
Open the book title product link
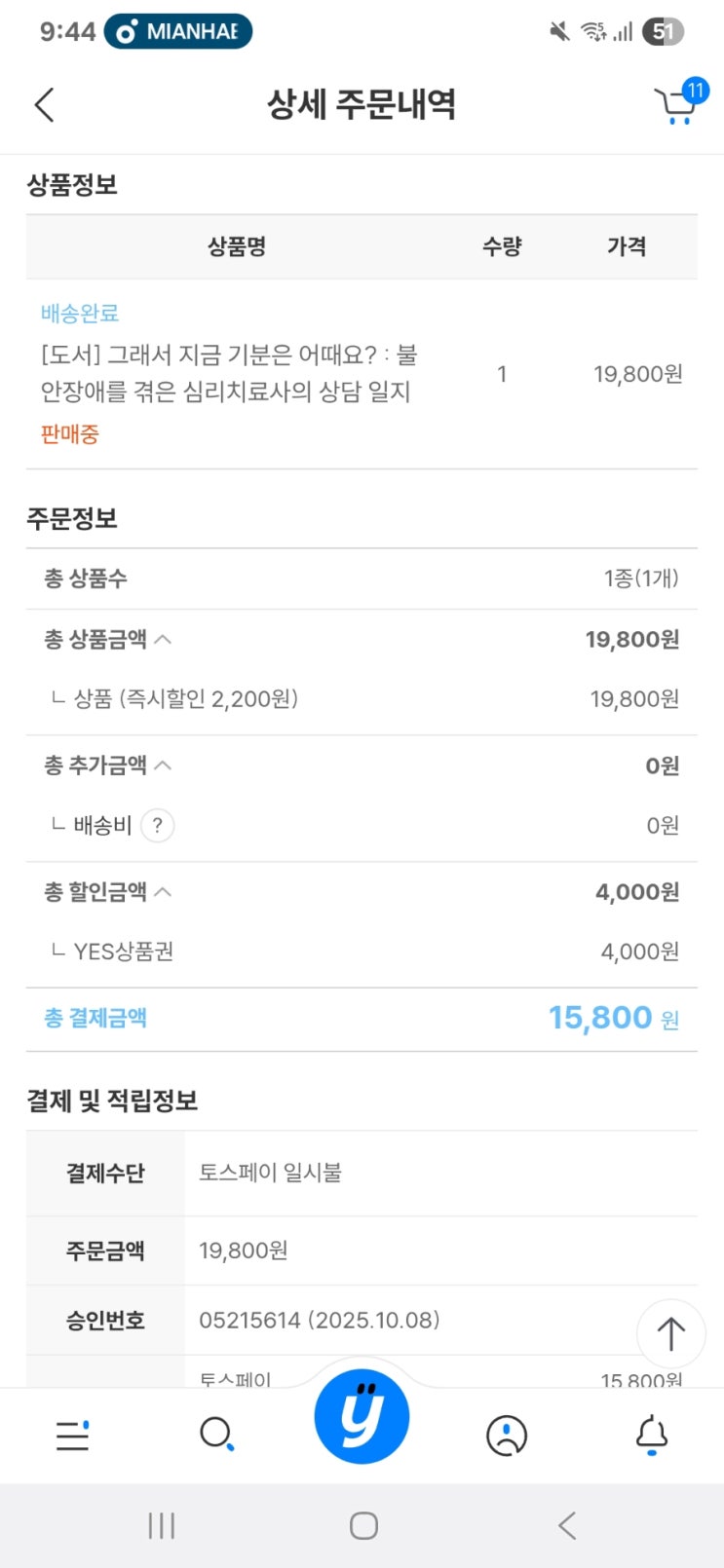point(229,373)
